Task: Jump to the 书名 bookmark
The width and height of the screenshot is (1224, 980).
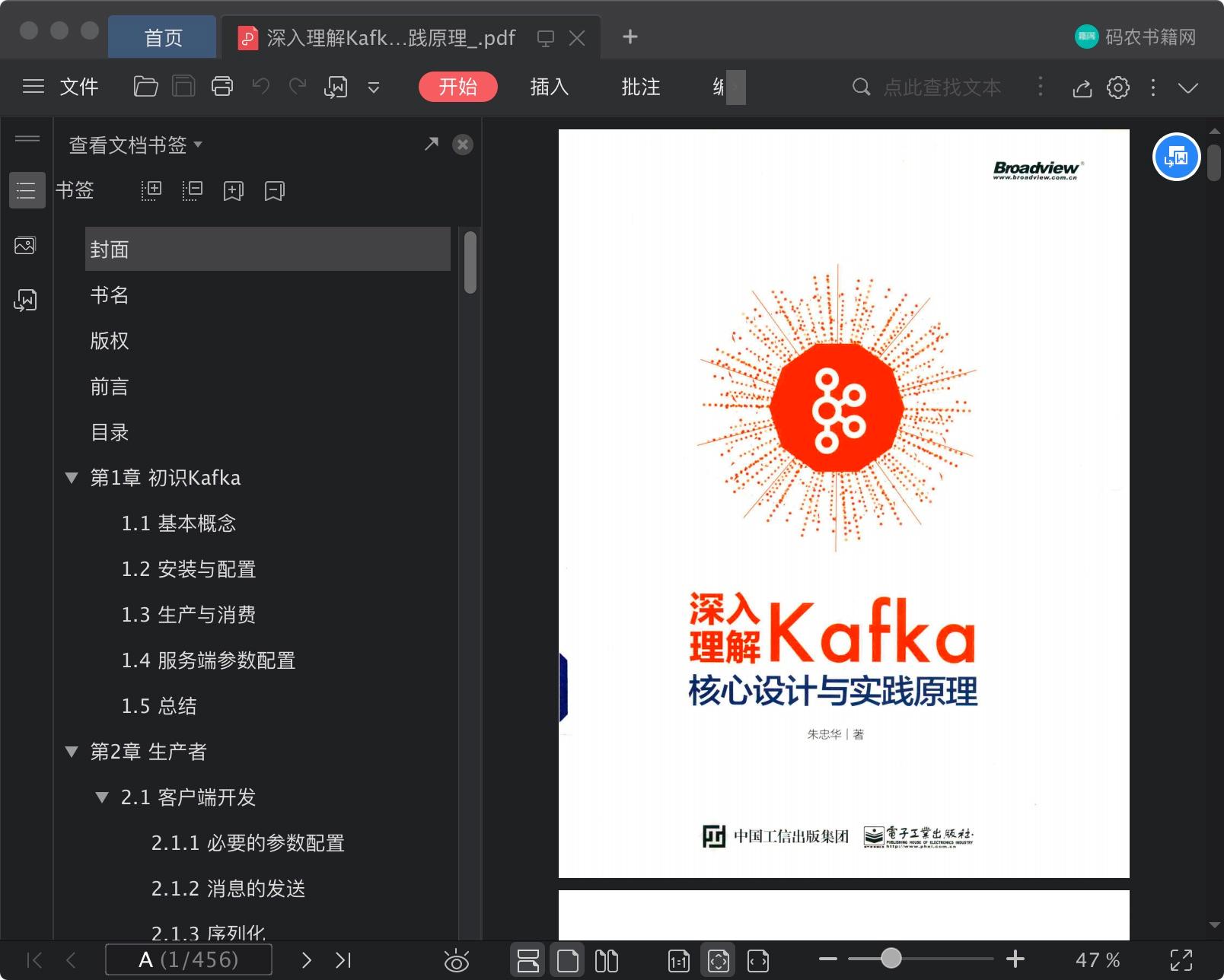Action: [x=110, y=295]
